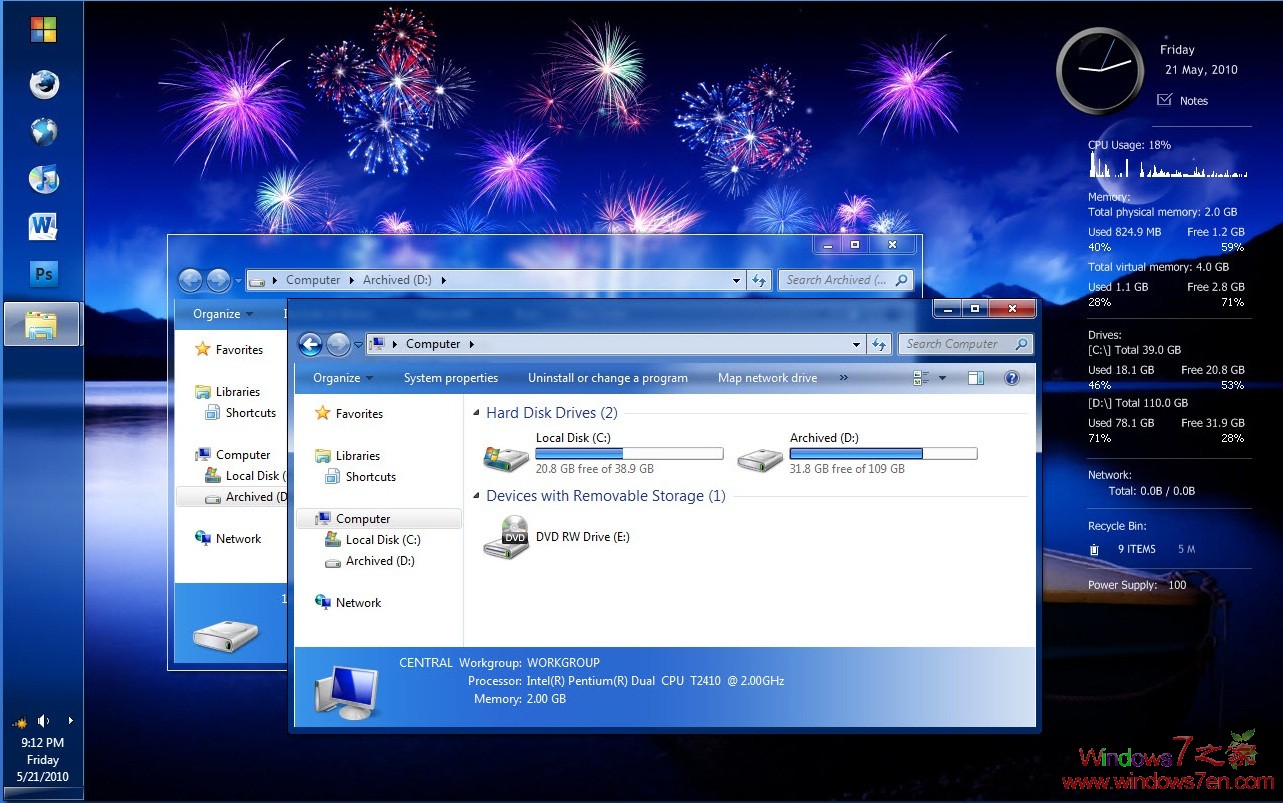Image resolution: width=1283 pixels, height=803 pixels.
Task: Click the Windows Explorer dock icon
Action: point(41,323)
